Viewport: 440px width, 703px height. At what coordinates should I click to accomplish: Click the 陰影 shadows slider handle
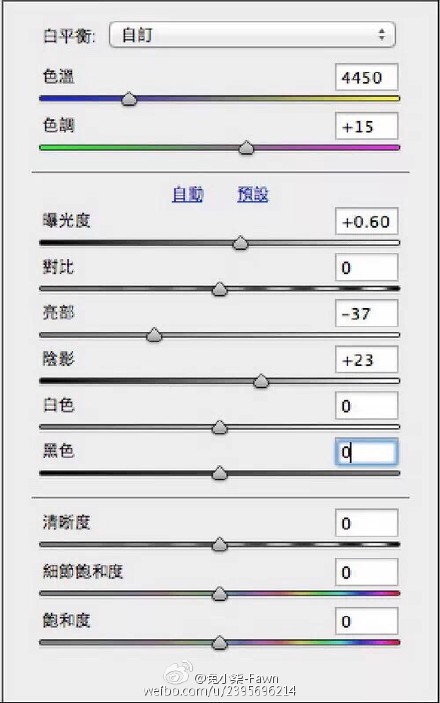[x=261, y=381]
